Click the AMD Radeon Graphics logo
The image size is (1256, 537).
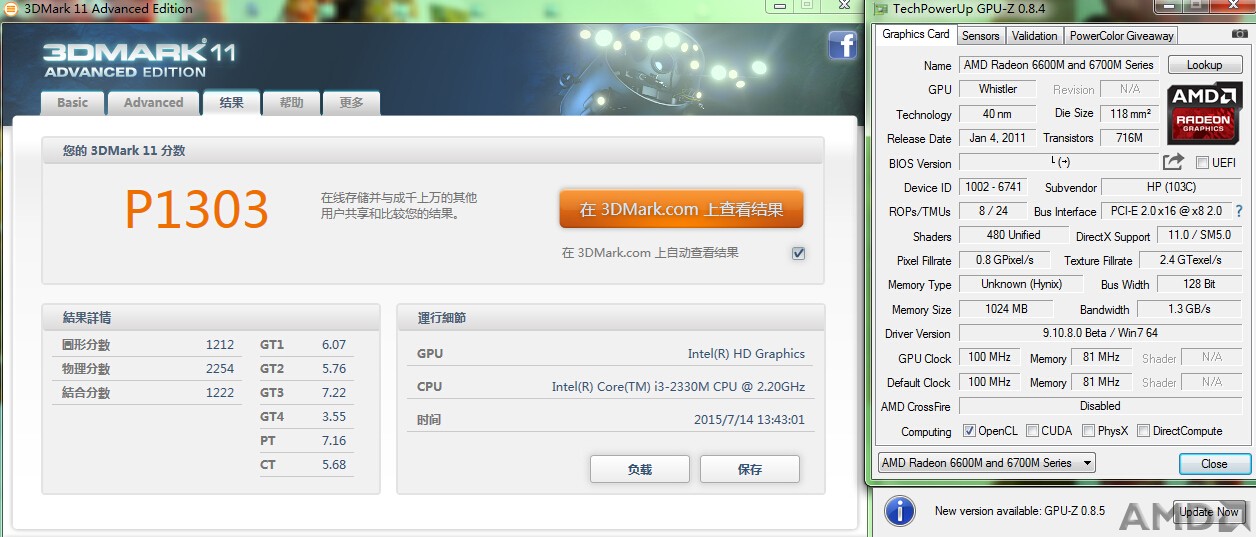click(1204, 113)
